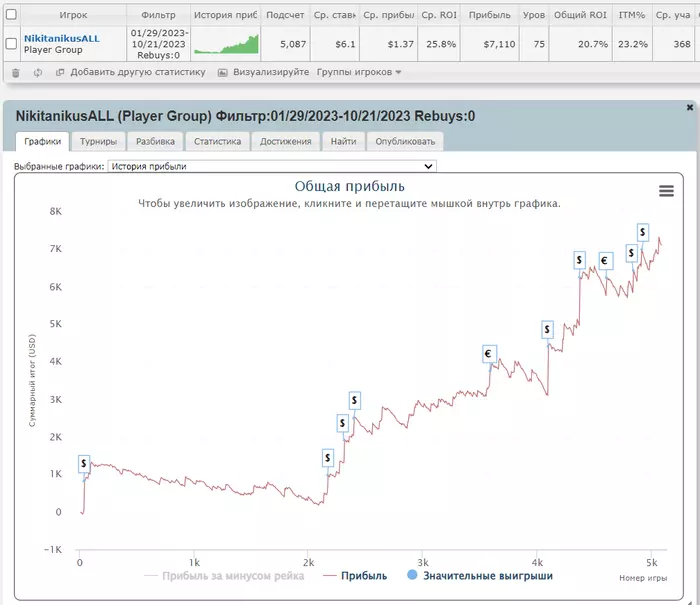Select the 5,087 count cell
This screenshot has height=605, width=700.
[285, 44]
